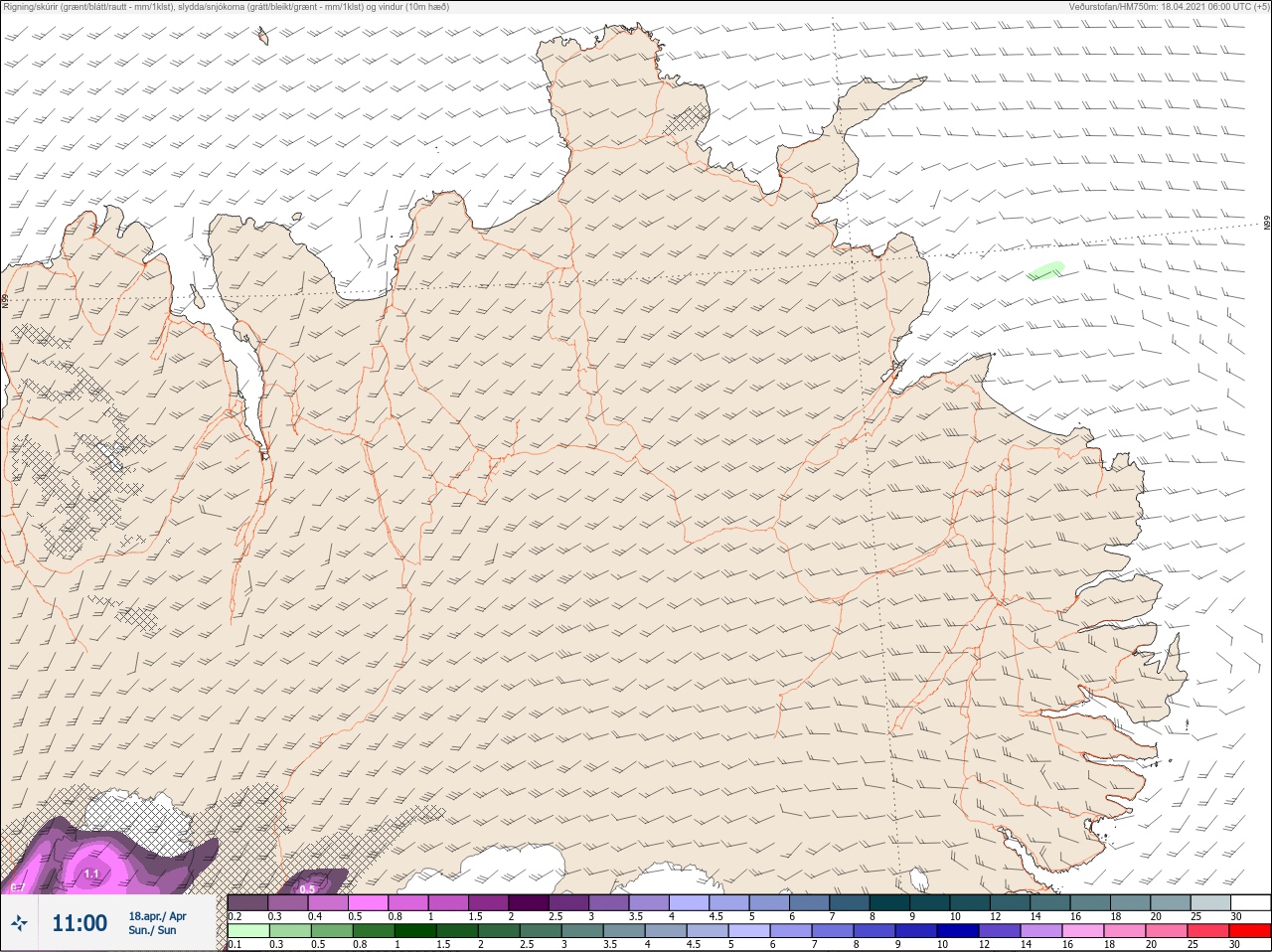Click the four-point compass icon beside 11:00
Viewport: 1272px width, 952px height.
(x=18, y=923)
